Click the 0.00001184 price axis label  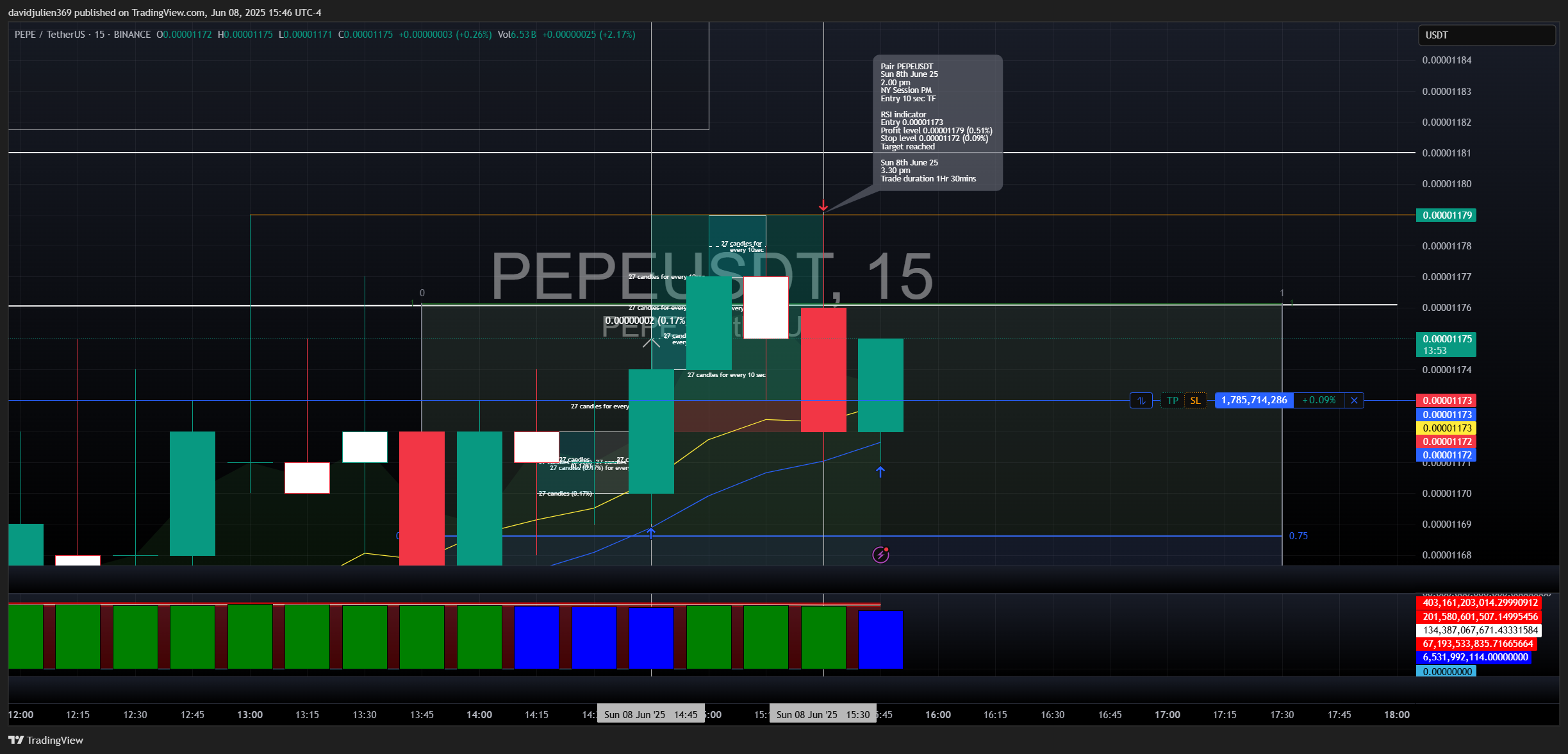pyautogui.click(x=1447, y=60)
